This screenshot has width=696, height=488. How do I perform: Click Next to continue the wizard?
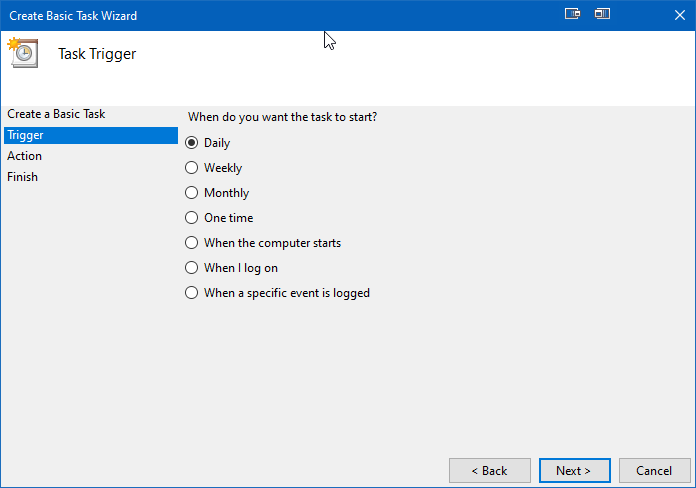[574, 470]
